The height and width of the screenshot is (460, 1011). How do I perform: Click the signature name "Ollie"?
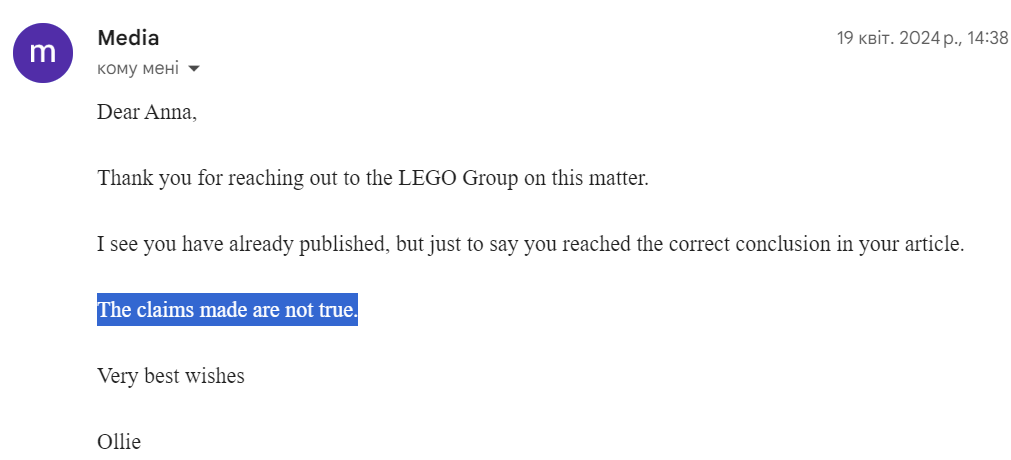click(119, 442)
